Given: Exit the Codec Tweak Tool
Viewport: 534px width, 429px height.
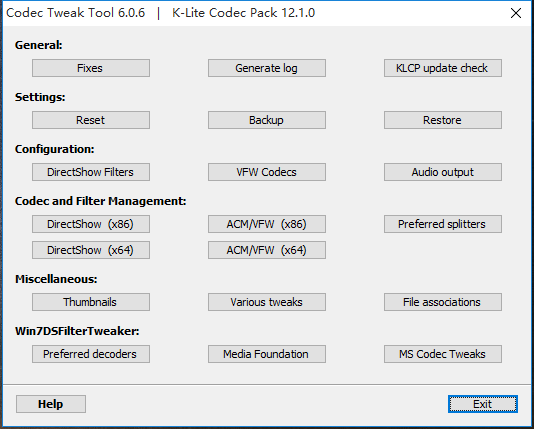Looking at the screenshot, I should pyautogui.click(x=483, y=404).
